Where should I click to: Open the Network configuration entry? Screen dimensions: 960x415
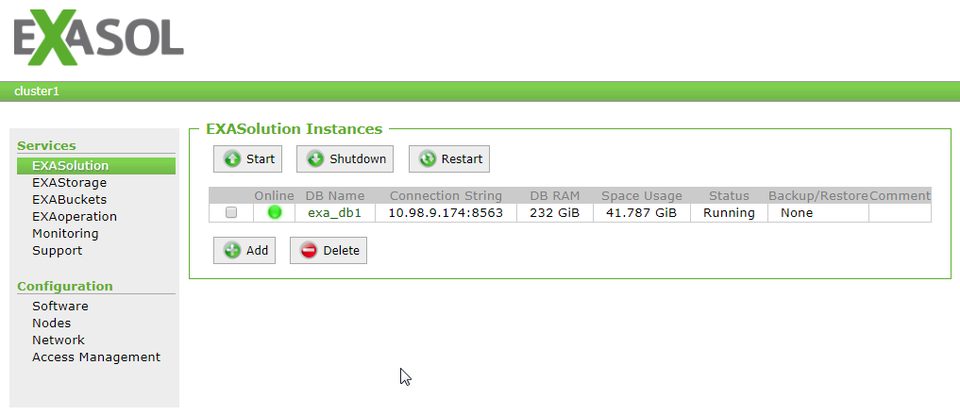(x=58, y=341)
